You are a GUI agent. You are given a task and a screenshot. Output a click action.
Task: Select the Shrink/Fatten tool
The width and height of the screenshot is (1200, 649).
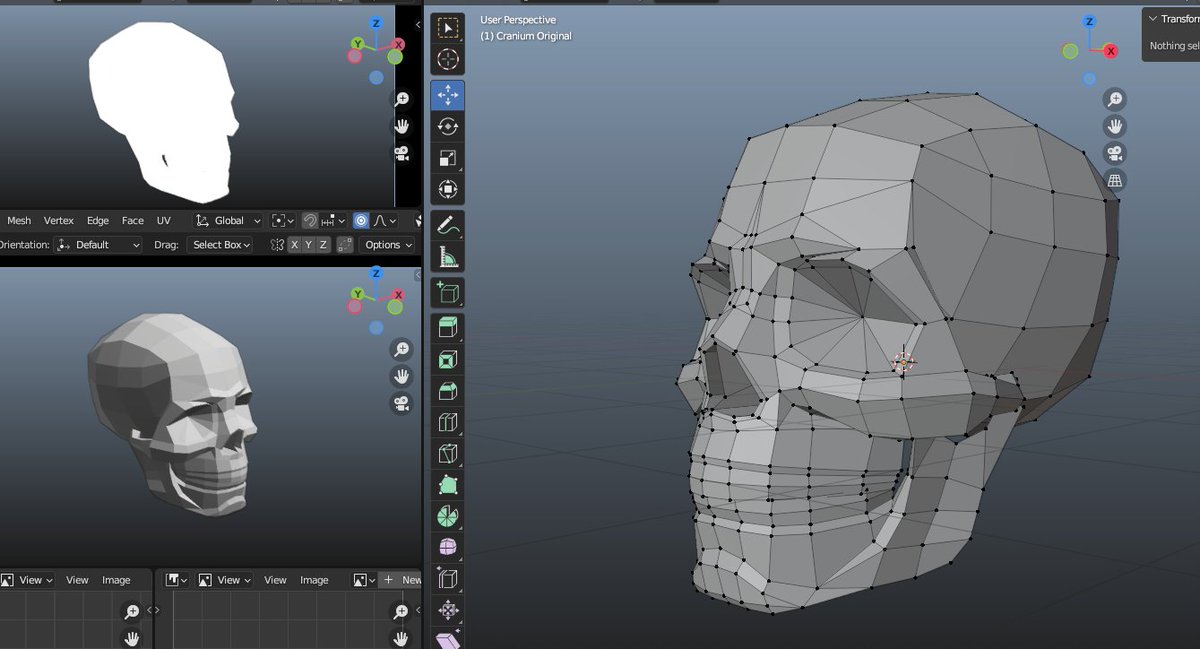[448, 611]
